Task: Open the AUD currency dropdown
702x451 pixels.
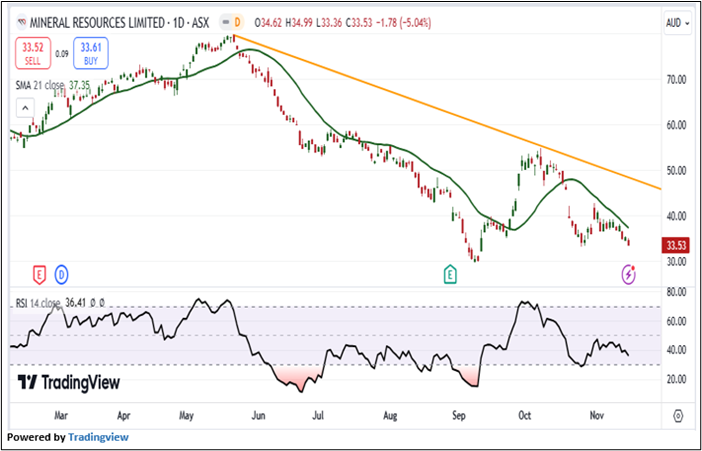Action: (677, 23)
